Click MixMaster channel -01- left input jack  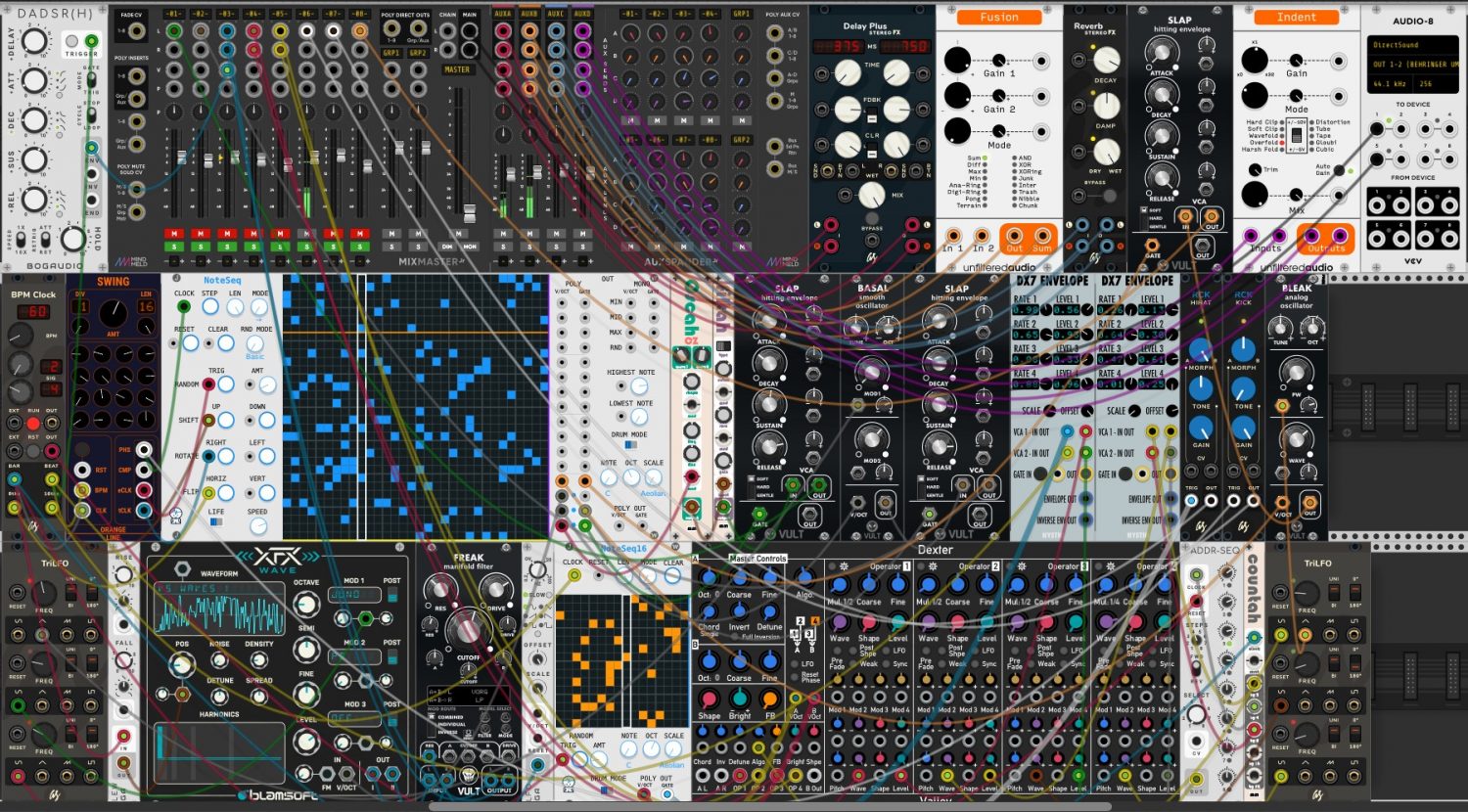(x=174, y=31)
